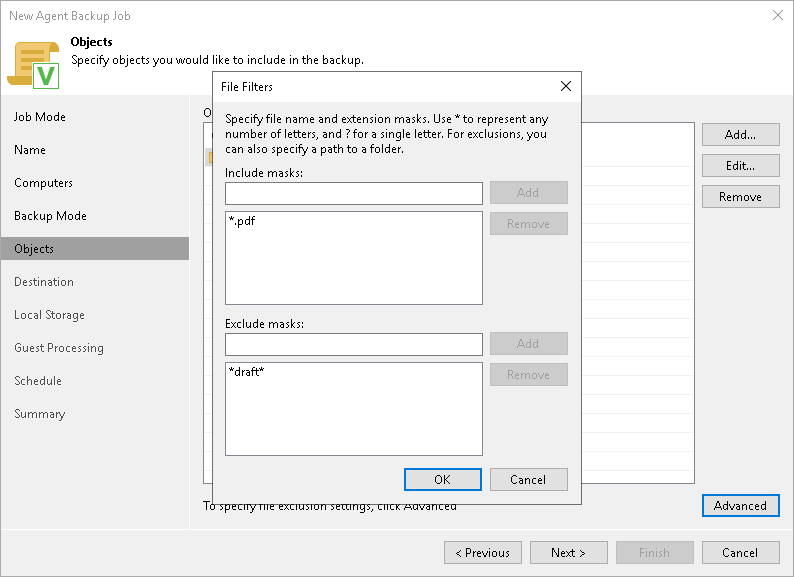Click the Add... objects button
The width and height of the screenshot is (794, 577).
tap(740, 134)
